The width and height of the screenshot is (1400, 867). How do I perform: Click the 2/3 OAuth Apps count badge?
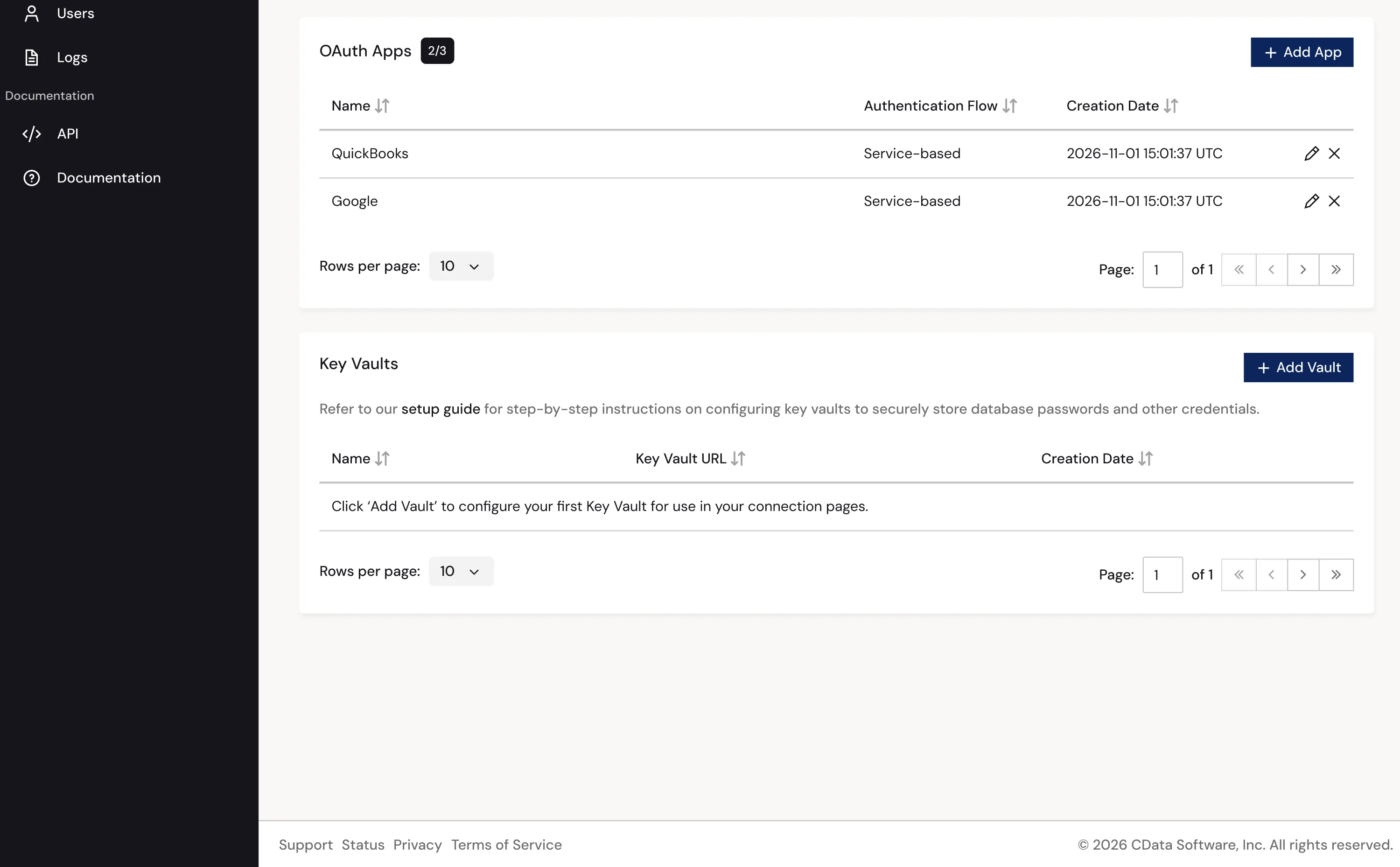pyautogui.click(x=437, y=51)
